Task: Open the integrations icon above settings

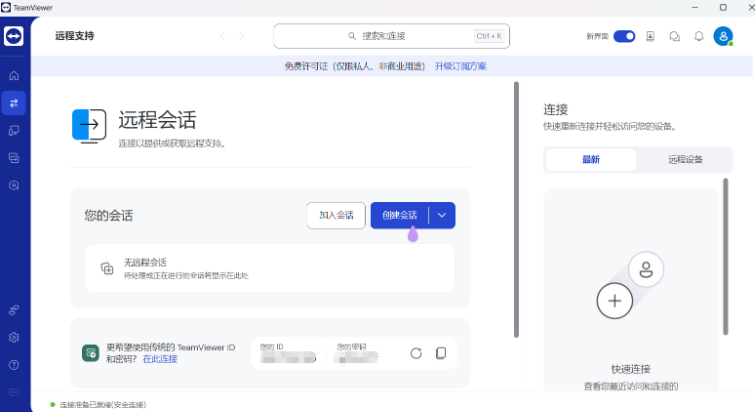Action: (x=14, y=310)
